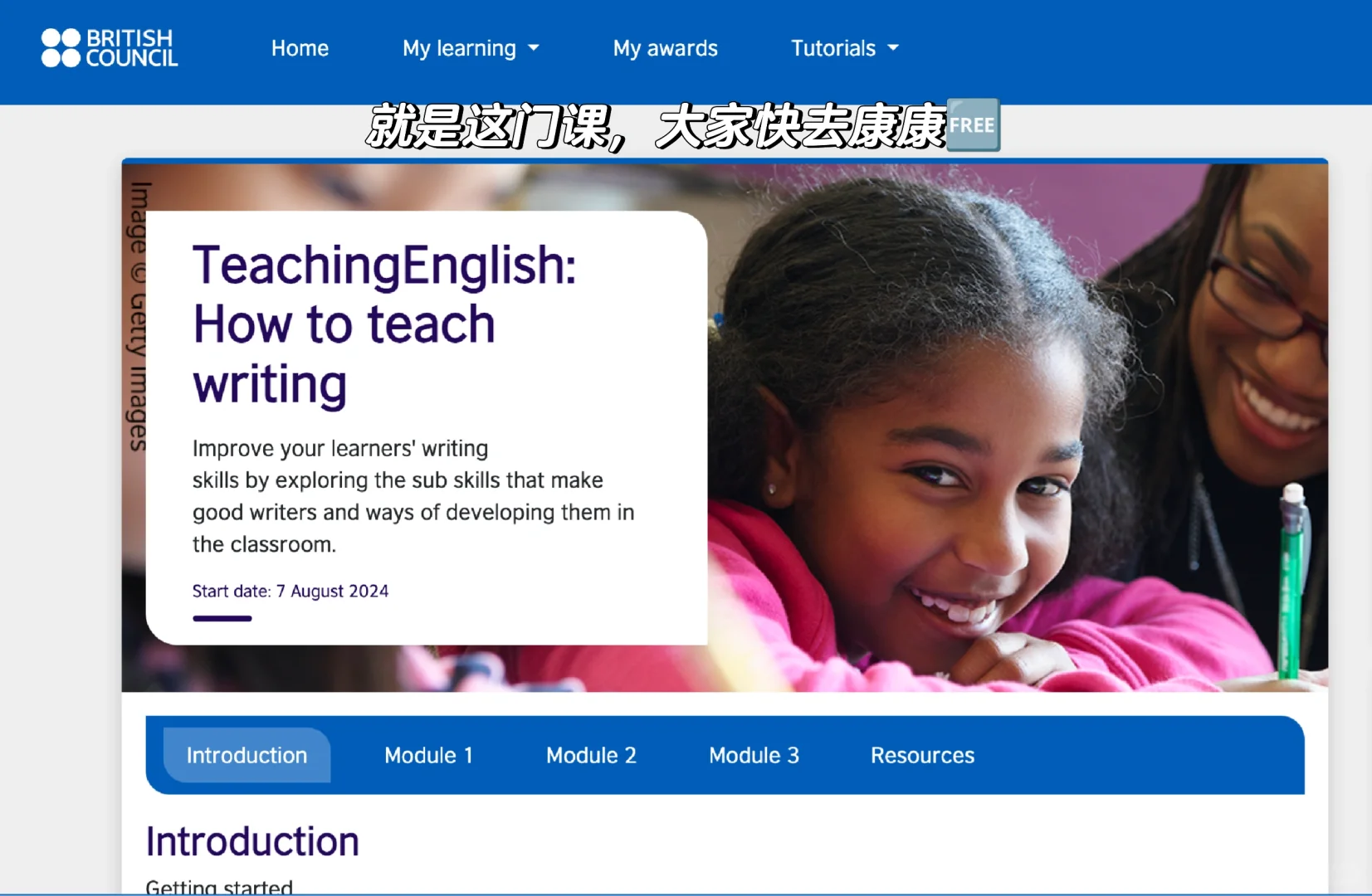Screen dimensions: 1372x896
Task: Click the TeachingEnglish: How to teach writing title
Action: (x=384, y=324)
